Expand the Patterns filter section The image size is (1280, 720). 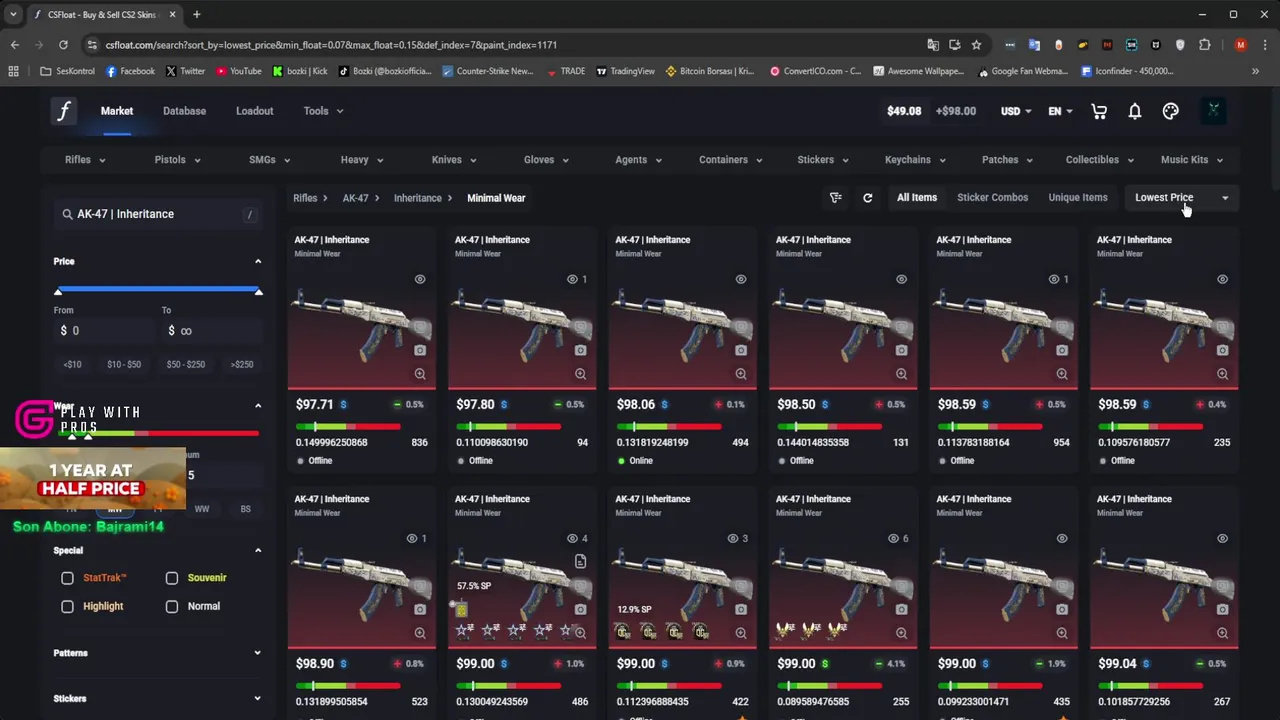click(257, 653)
